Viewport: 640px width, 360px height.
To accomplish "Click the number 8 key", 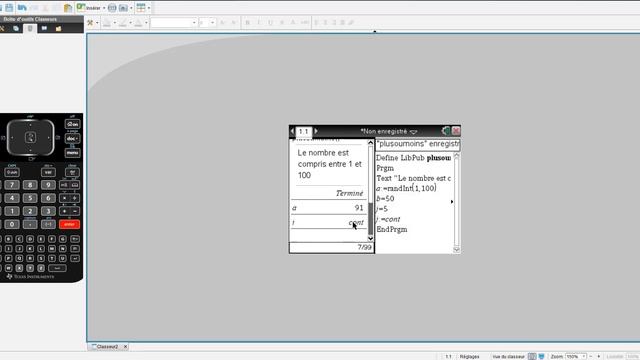I will coord(30,185).
